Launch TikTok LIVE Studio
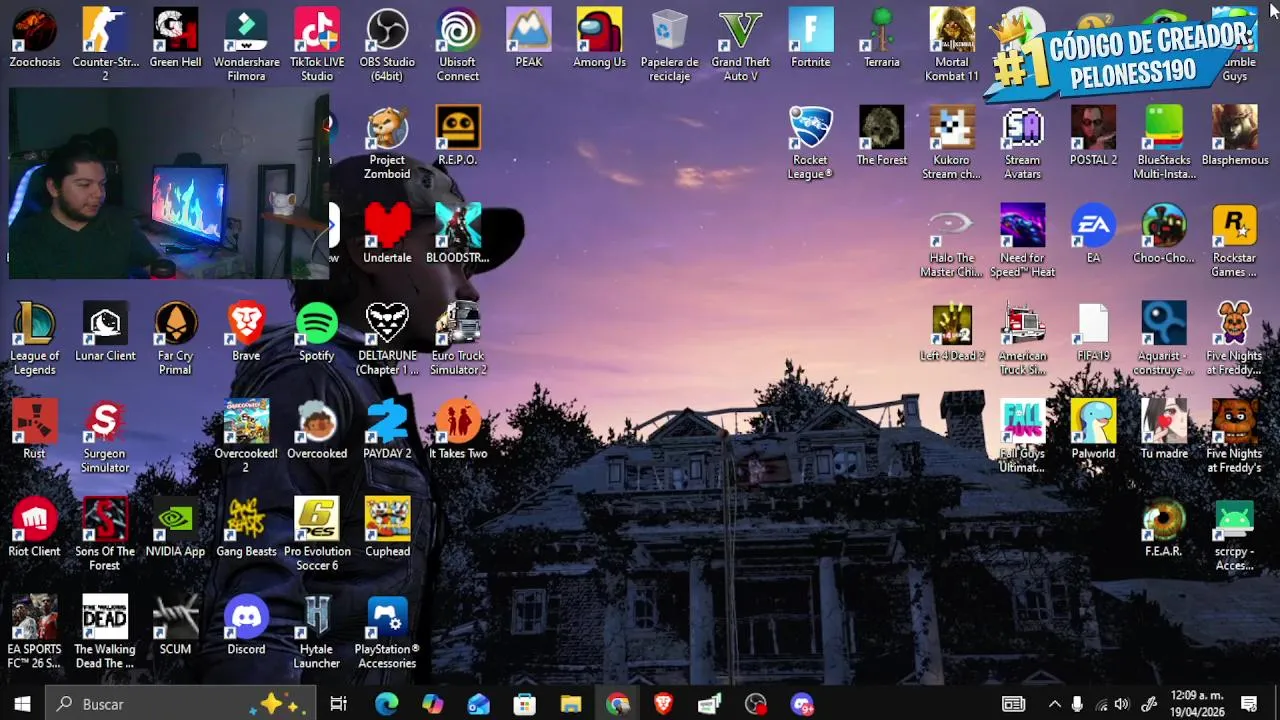 point(317,46)
